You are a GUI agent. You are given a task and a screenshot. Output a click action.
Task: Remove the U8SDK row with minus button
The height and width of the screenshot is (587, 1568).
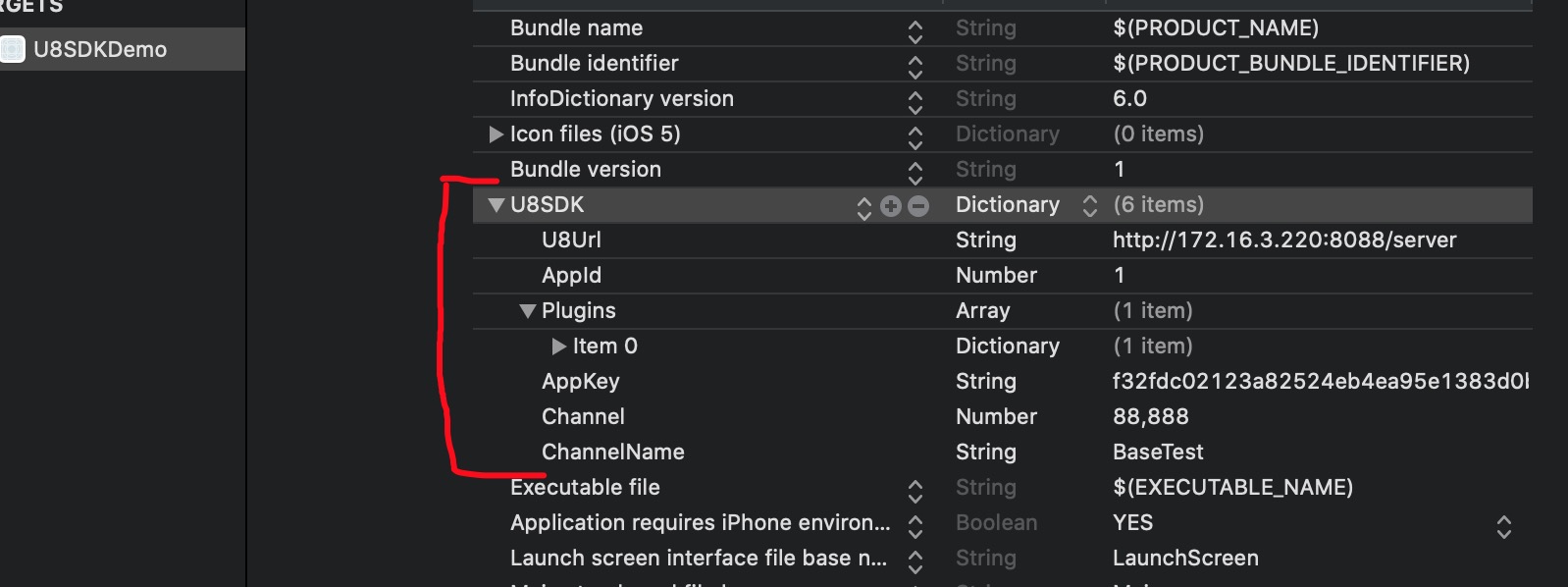pos(918,205)
